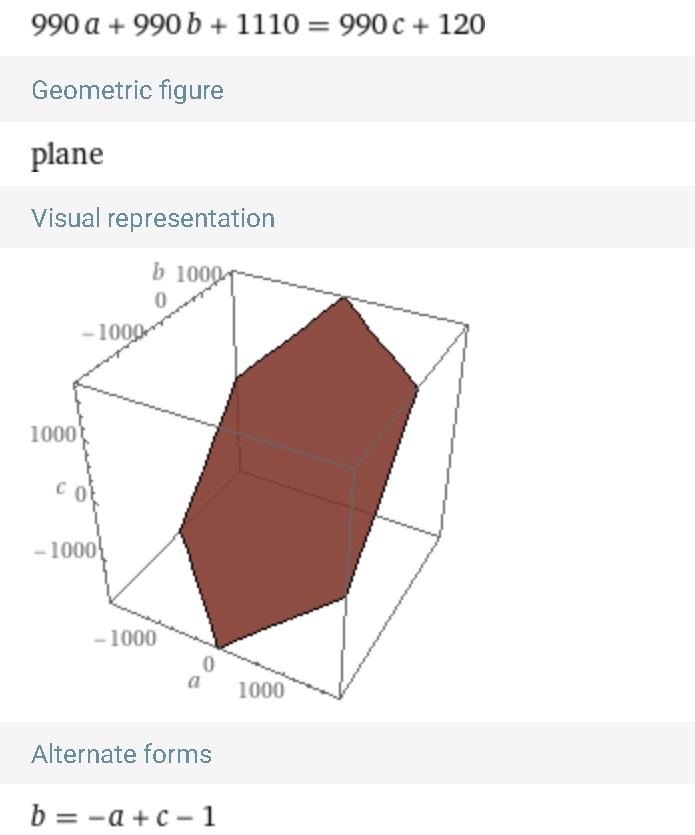Click the -1000 tick on the c axis

(x=63, y=551)
